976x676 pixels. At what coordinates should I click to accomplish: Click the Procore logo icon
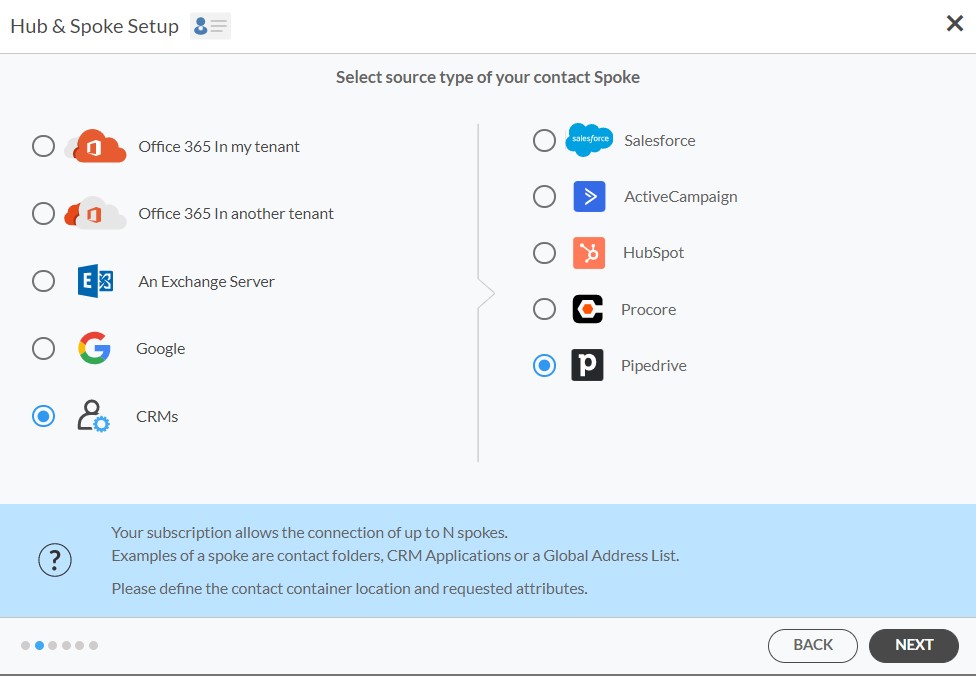588,309
